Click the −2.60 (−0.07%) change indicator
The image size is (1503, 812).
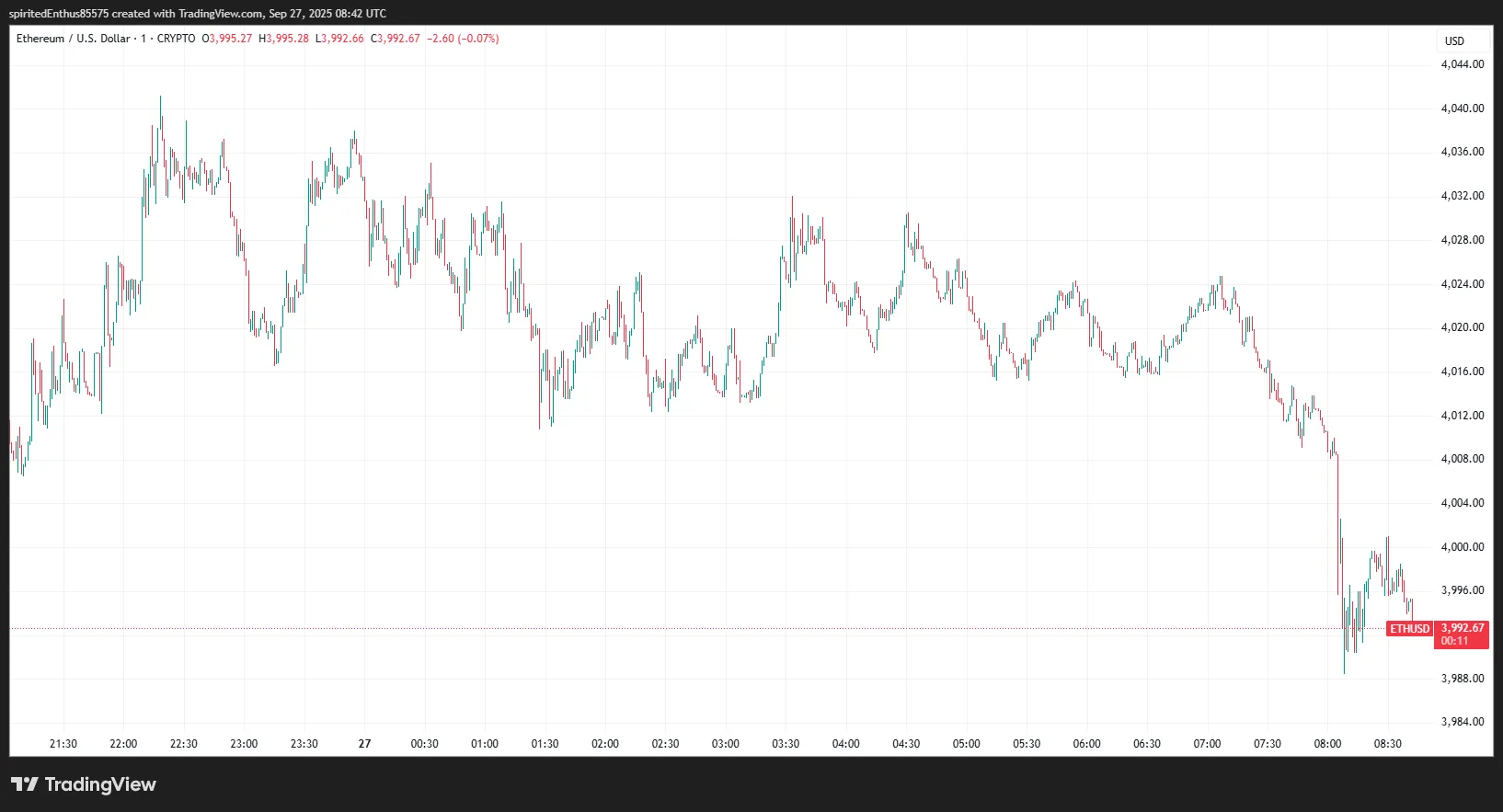463,39
